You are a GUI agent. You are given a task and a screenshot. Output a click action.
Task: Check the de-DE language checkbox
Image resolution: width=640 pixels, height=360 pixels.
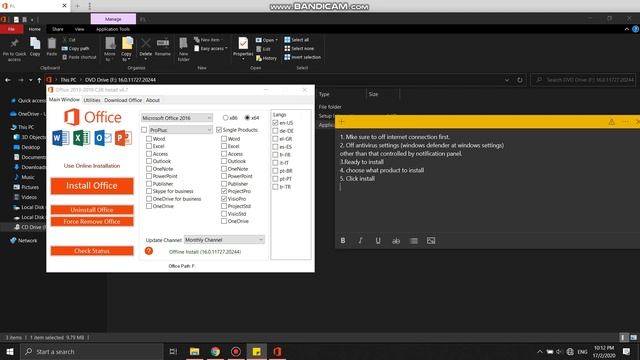[x=276, y=131]
